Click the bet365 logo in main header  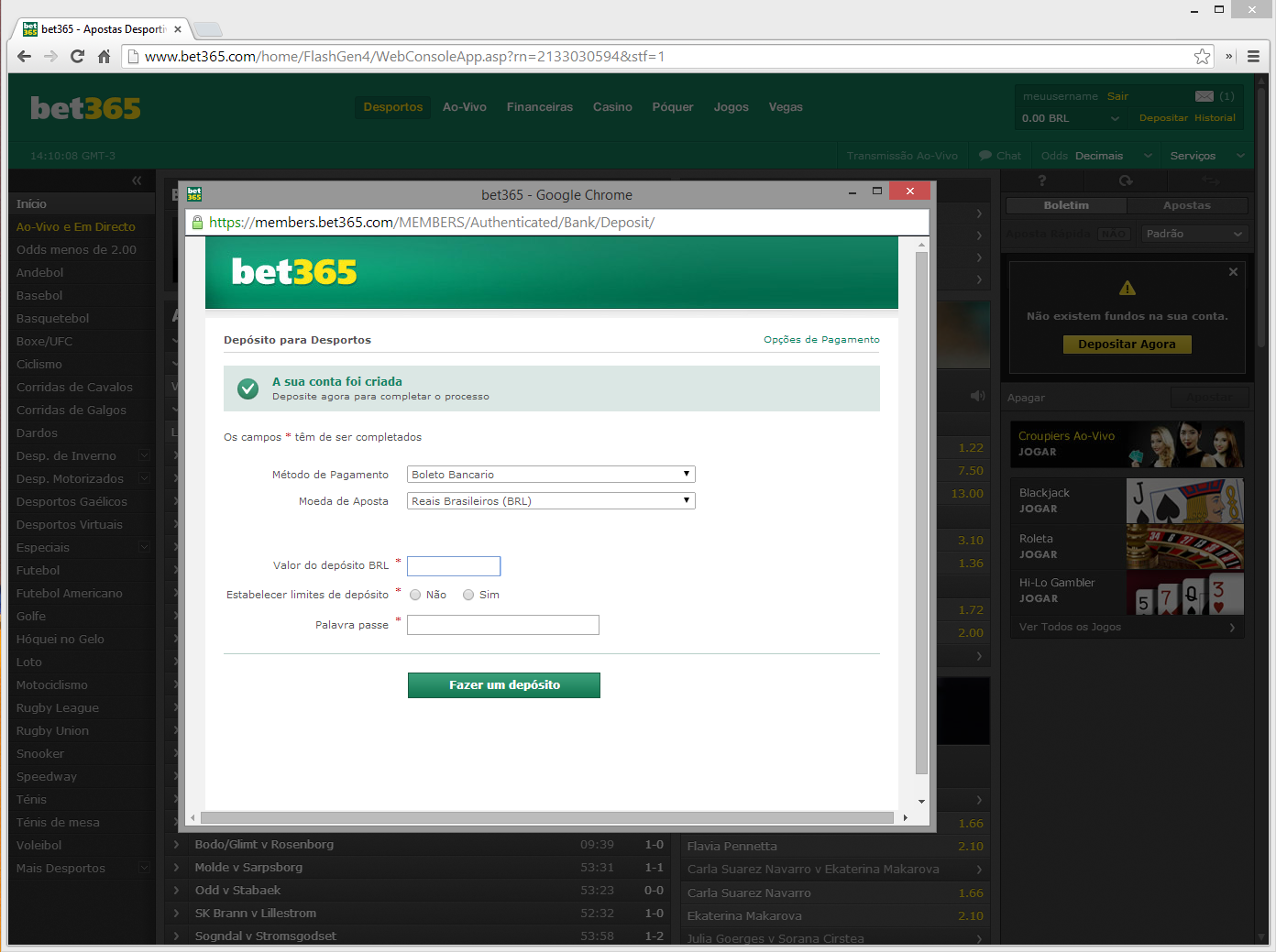pos(85,108)
